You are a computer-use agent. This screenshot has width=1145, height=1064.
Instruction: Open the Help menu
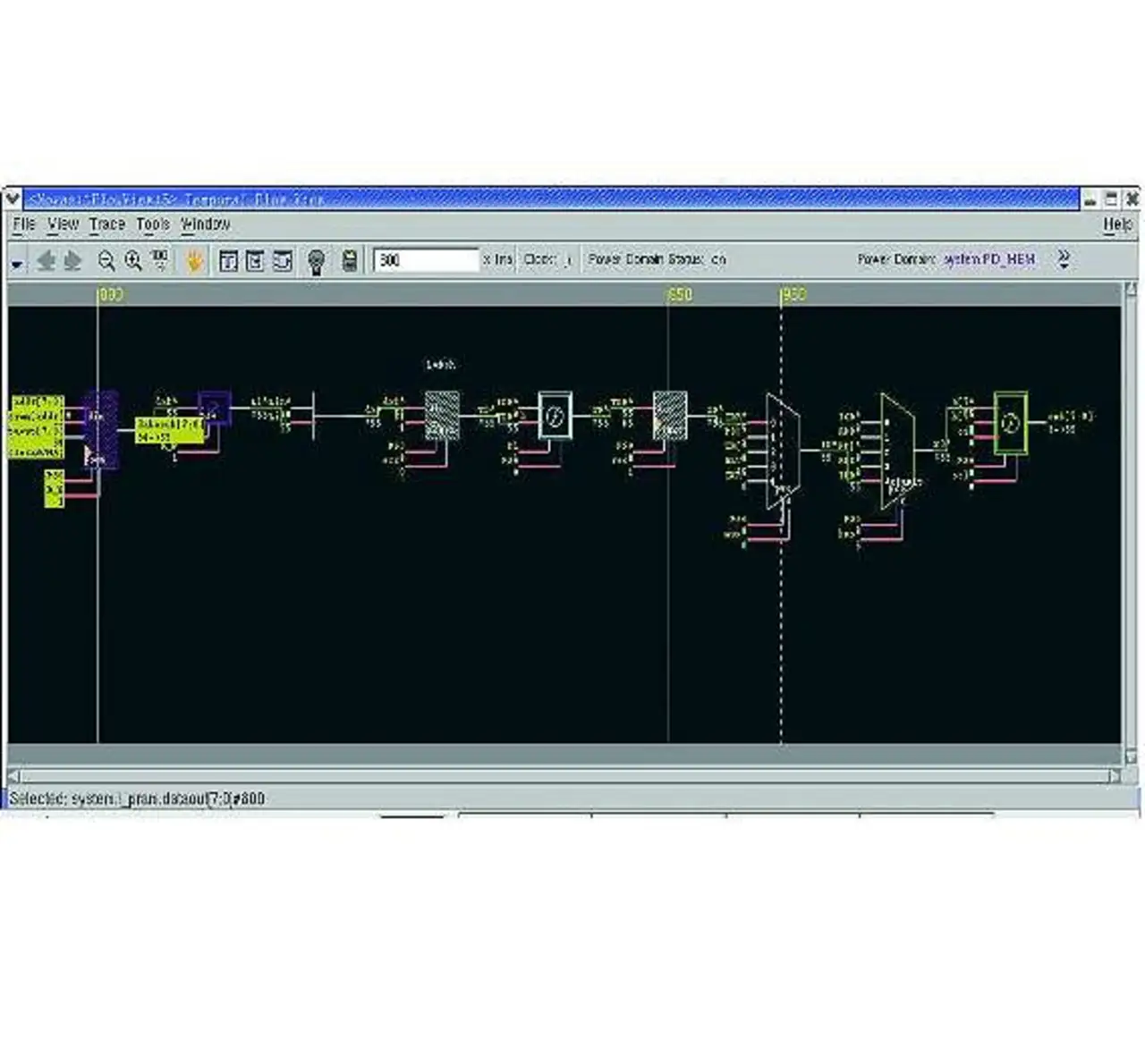tap(1117, 224)
